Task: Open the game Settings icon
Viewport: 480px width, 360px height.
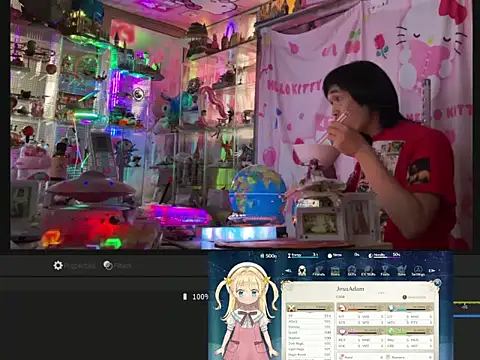Action: point(418,270)
